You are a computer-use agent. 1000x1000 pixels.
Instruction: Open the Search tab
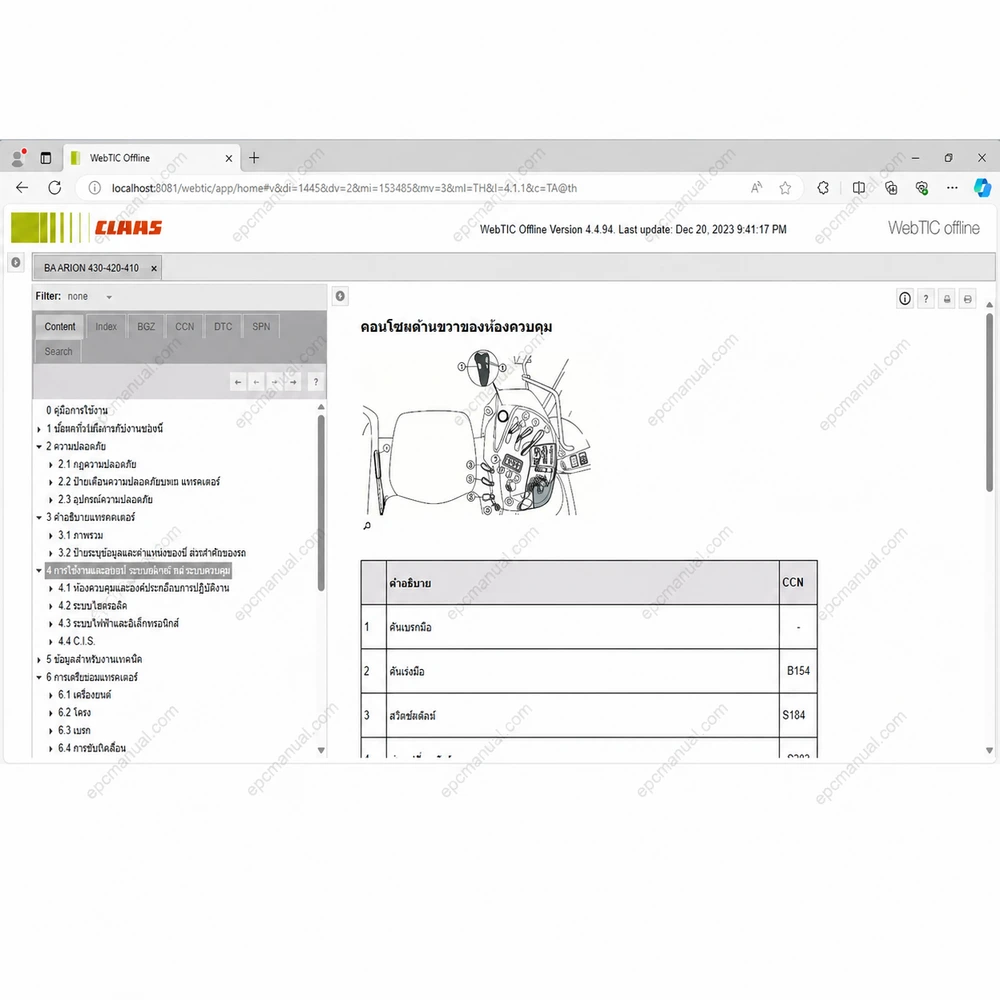pyautogui.click(x=58, y=351)
